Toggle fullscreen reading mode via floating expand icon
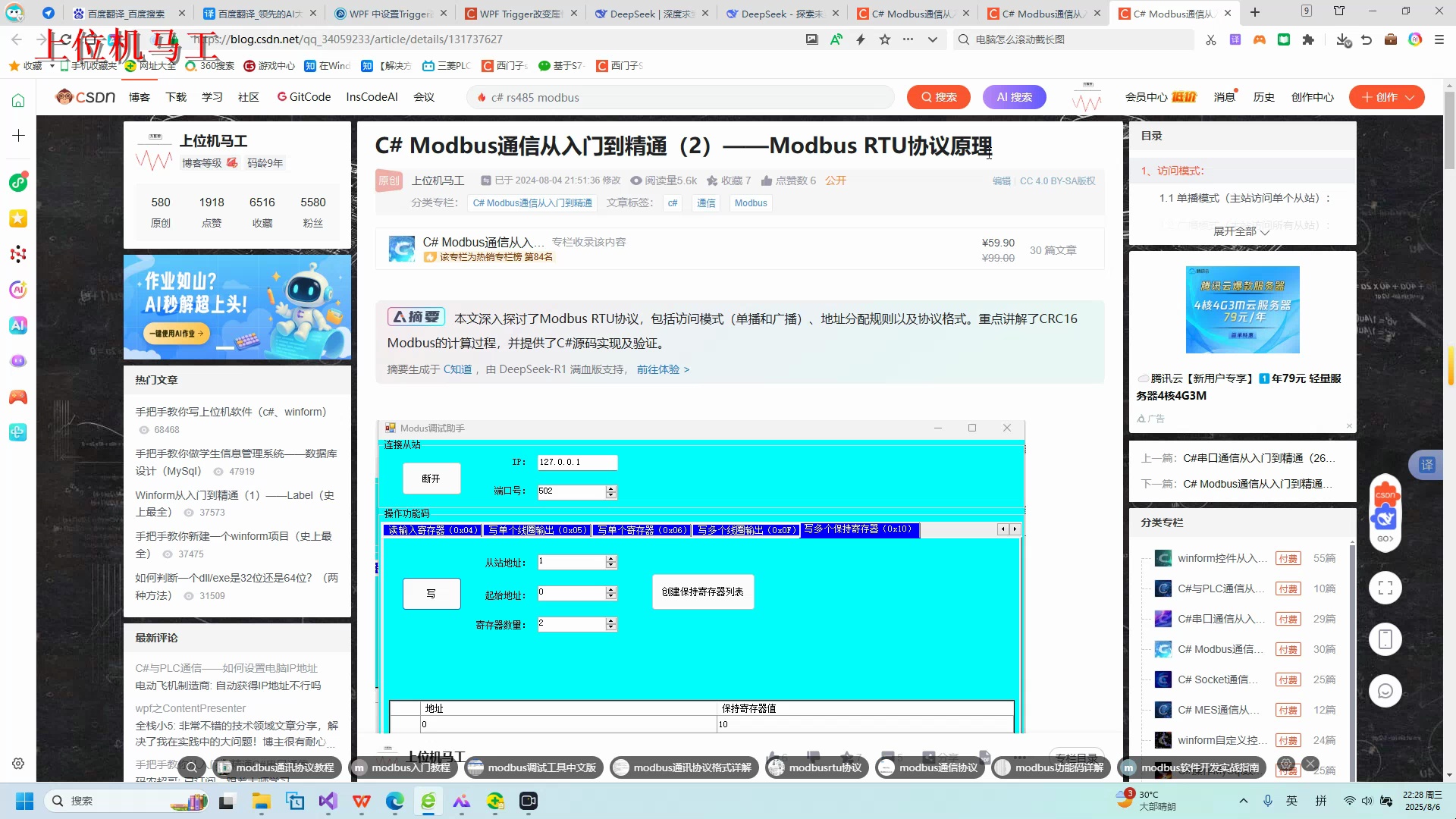1456x819 pixels. click(x=1385, y=587)
